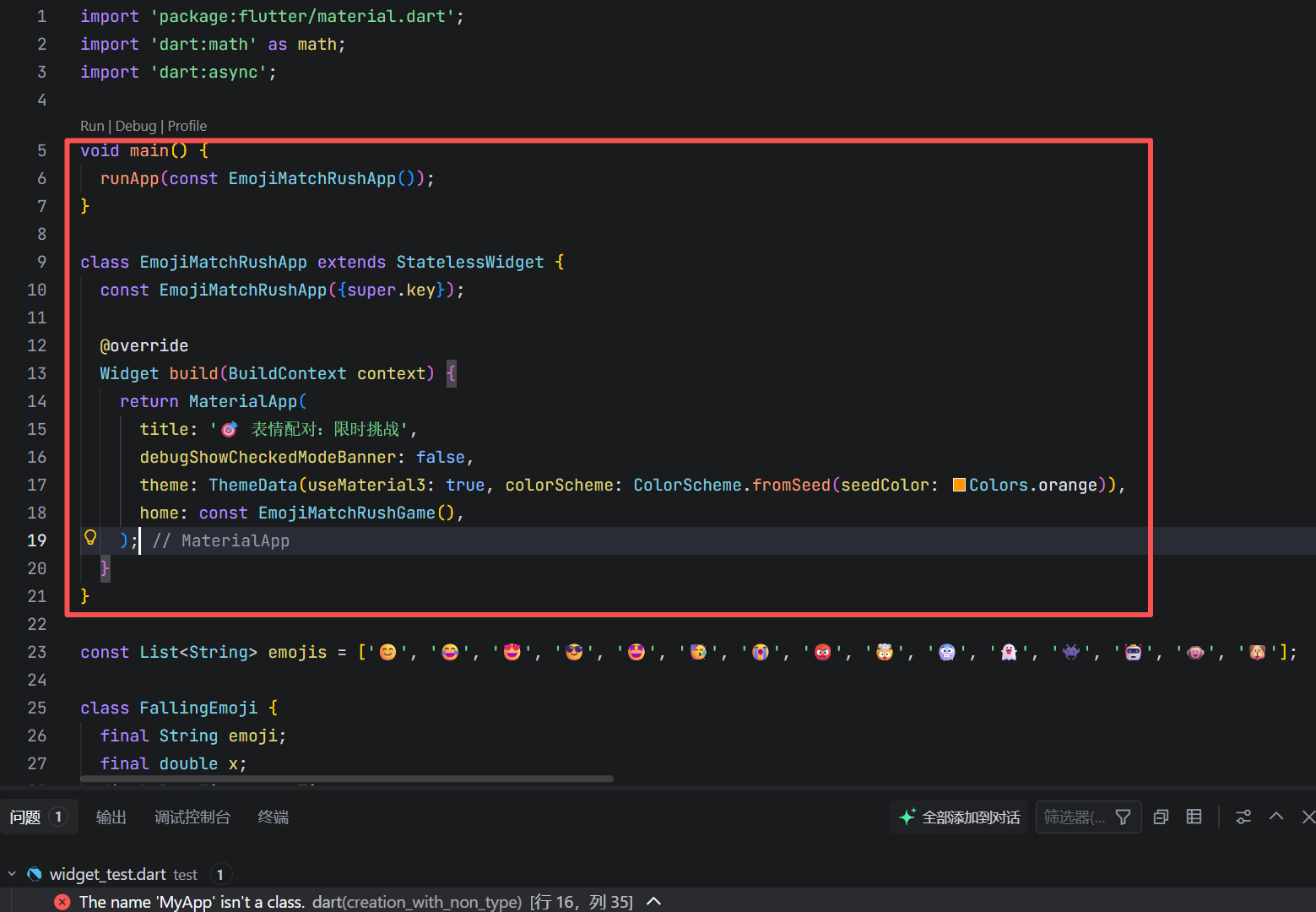Click the '// MaterialApp' closing label on line 19
The image size is (1316, 912).
click(x=221, y=540)
